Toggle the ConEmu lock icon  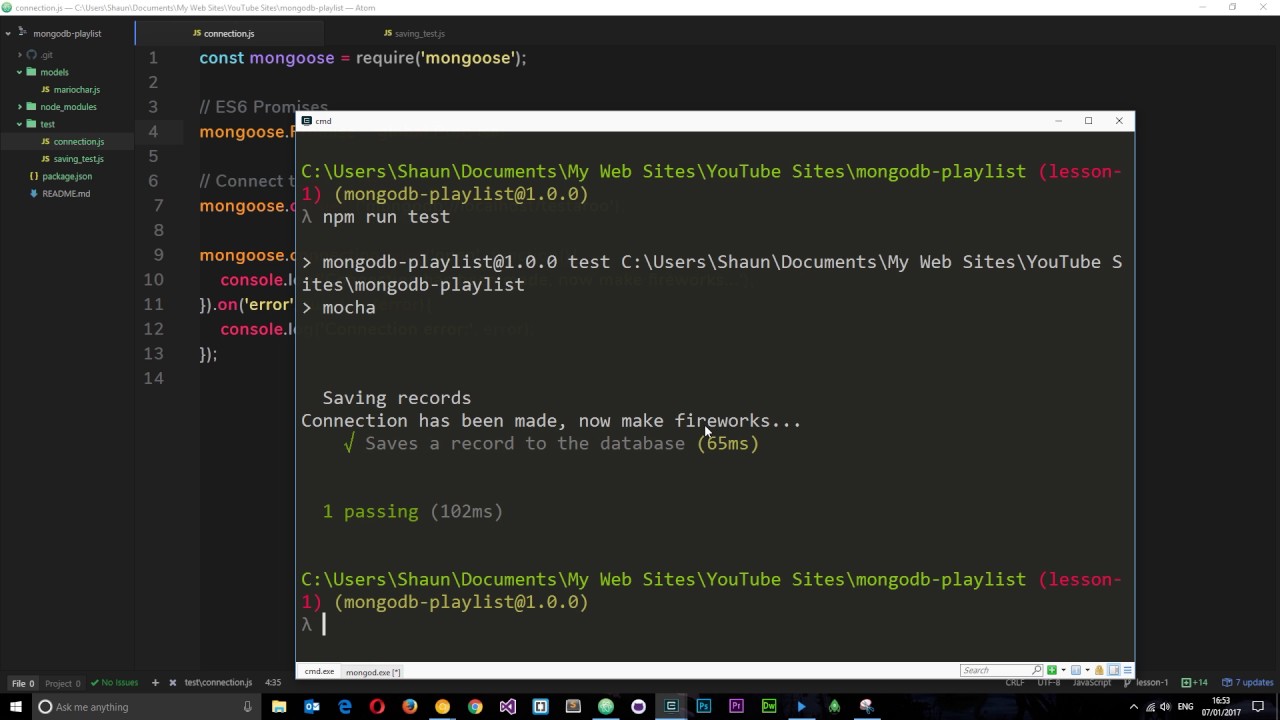pyautogui.click(x=1099, y=670)
